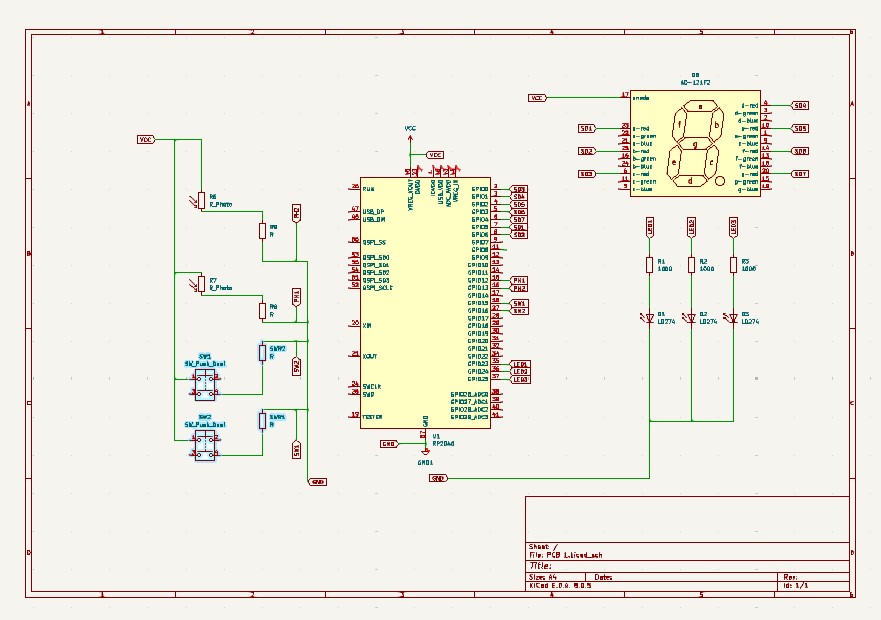
Task: Click the SD1 label left of display
Action: (586, 129)
